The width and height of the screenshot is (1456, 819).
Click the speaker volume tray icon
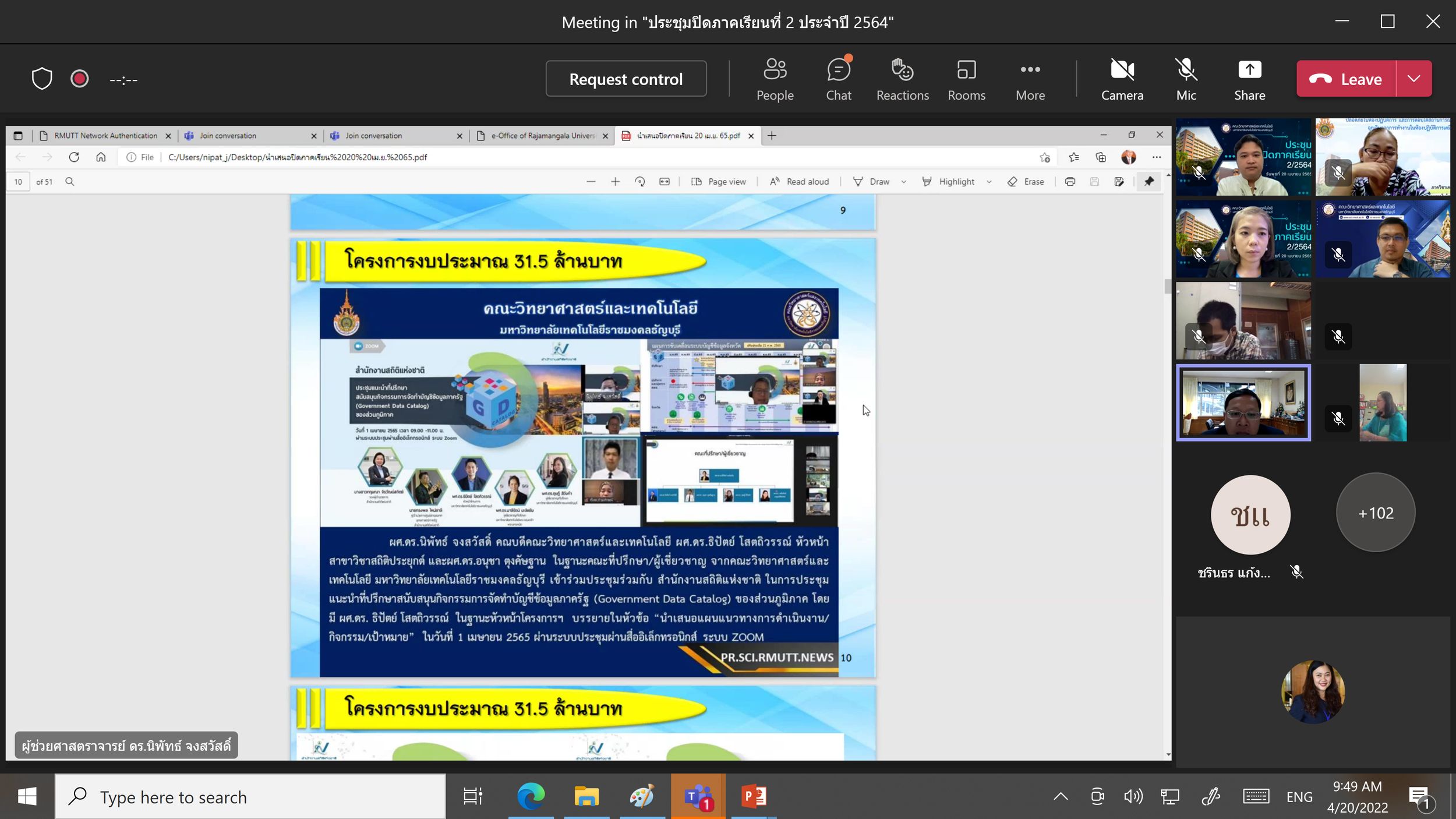coord(1133,796)
